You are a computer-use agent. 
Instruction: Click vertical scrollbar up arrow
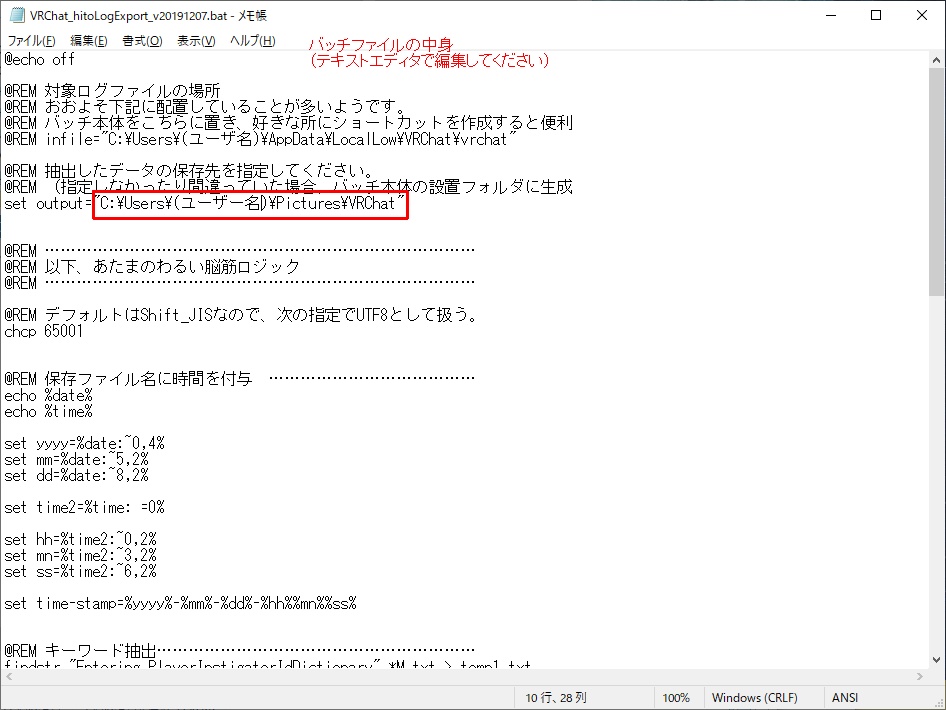[936, 60]
